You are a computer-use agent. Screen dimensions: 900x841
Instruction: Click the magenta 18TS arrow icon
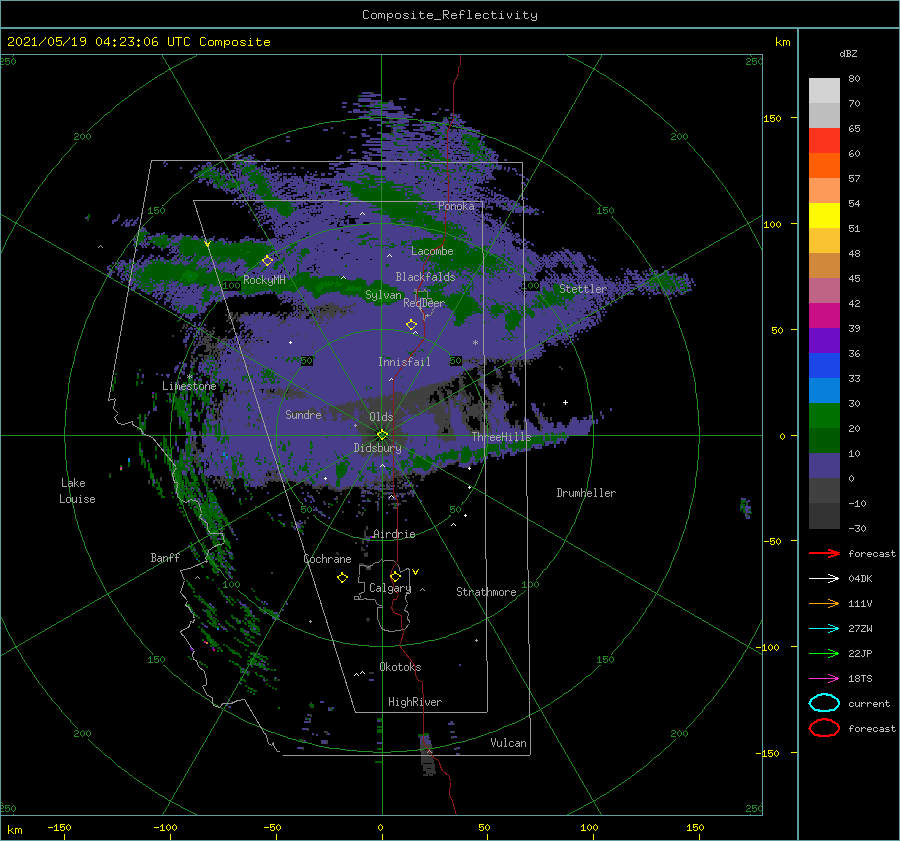point(824,679)
